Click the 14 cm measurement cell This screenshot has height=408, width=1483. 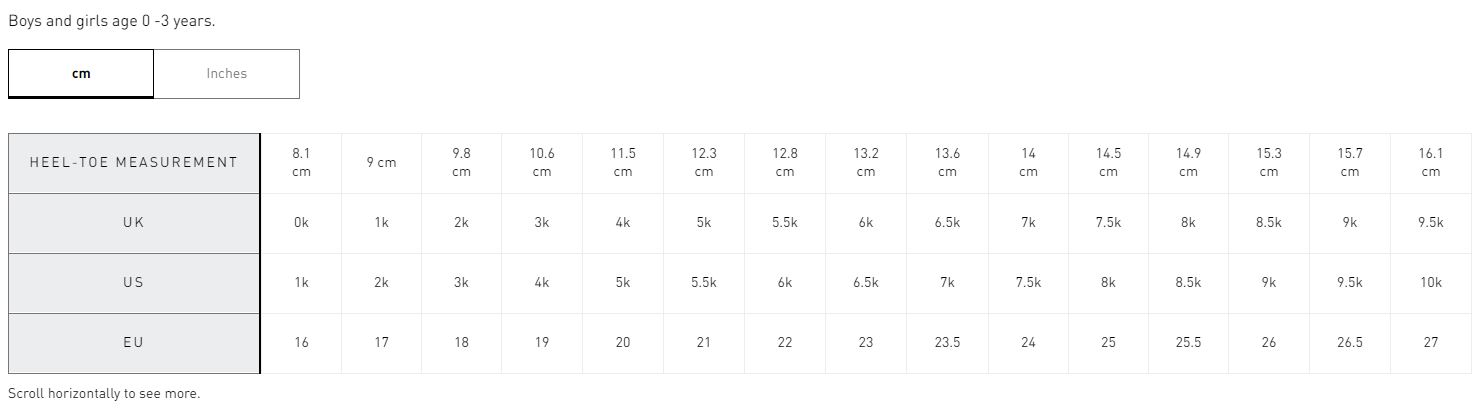pos(1028,163)
